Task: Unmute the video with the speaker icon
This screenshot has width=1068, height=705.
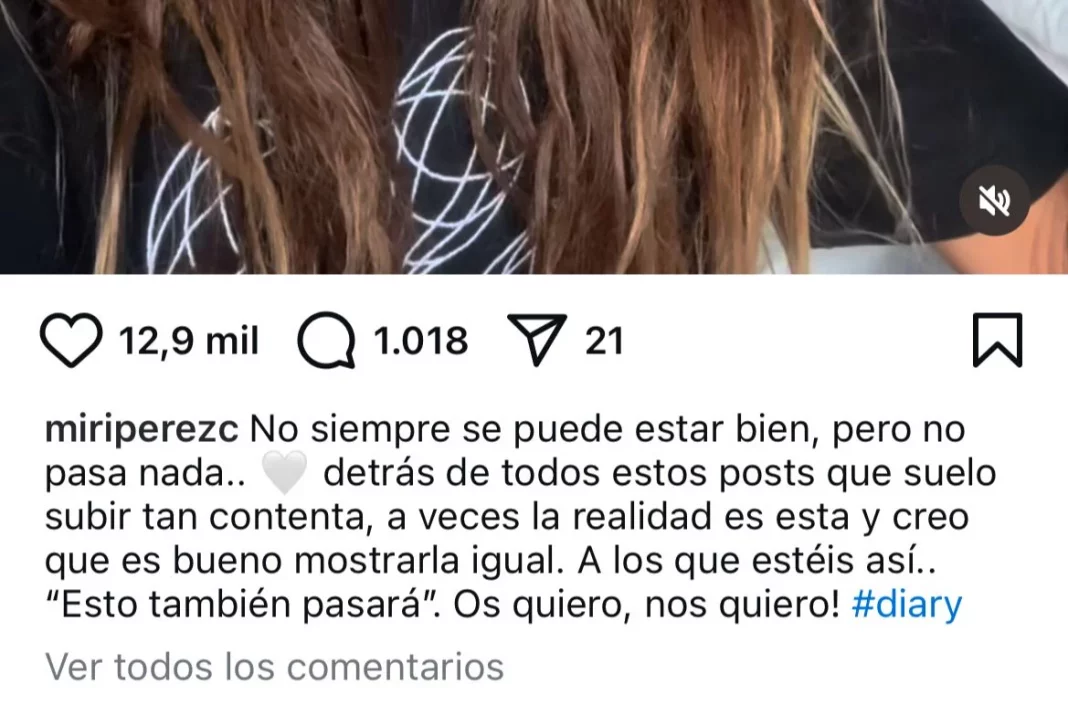Action: tap(994, 201)
